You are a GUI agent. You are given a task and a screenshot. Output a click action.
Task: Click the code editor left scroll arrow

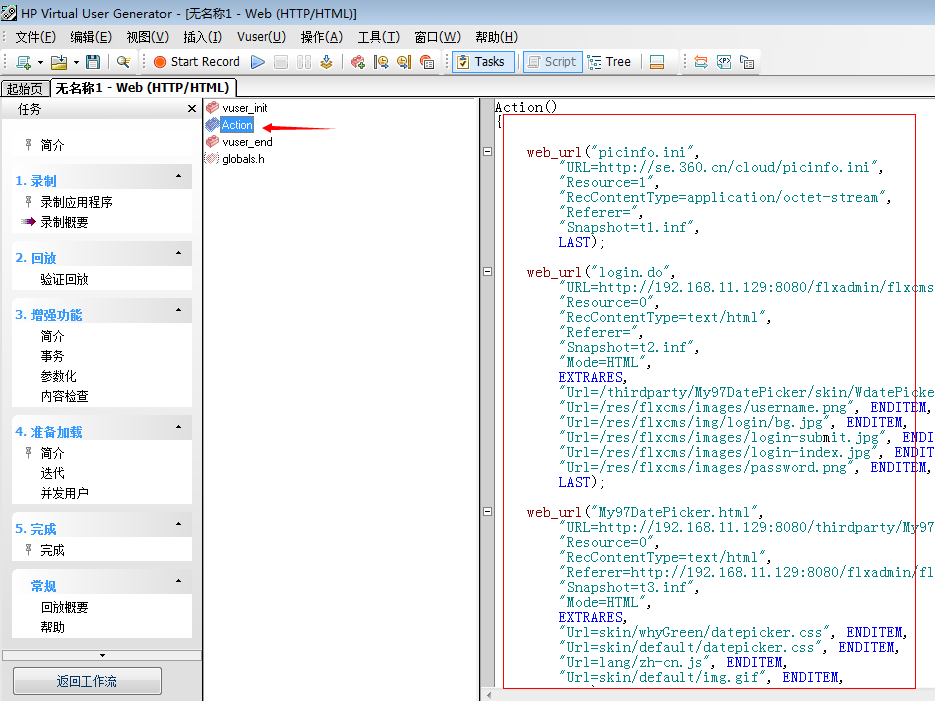tap(489, 695)
